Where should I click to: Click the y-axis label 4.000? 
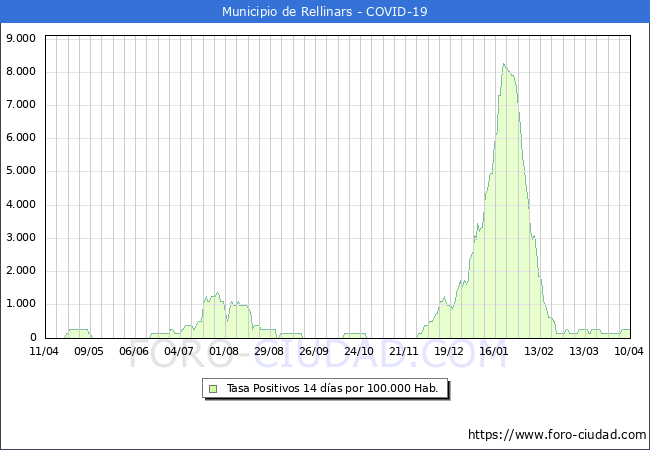[21, 204]
